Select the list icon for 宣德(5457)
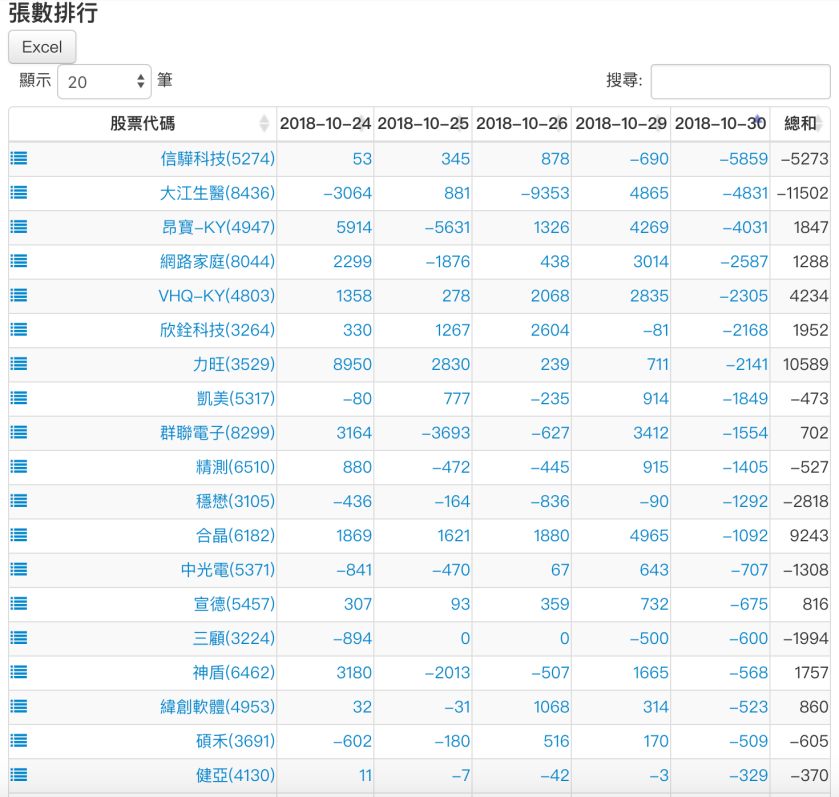The width and height of the screenshot is (839, 797). coord(18,603)
